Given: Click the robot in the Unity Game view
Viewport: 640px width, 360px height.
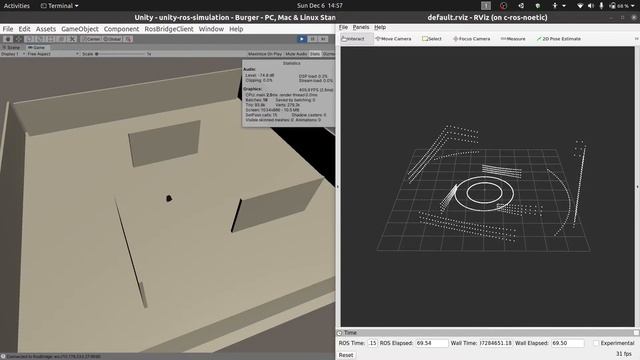Looking at the screenshot, I should (x=169, y=198).
